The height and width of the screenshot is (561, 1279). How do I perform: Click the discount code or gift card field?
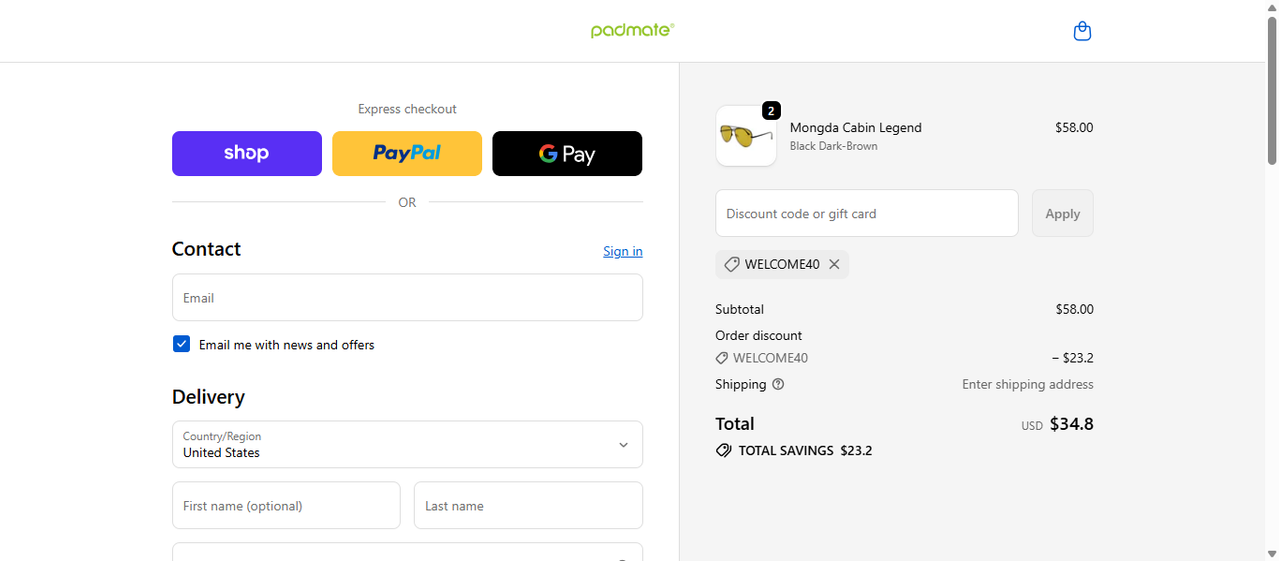[866, 213]
